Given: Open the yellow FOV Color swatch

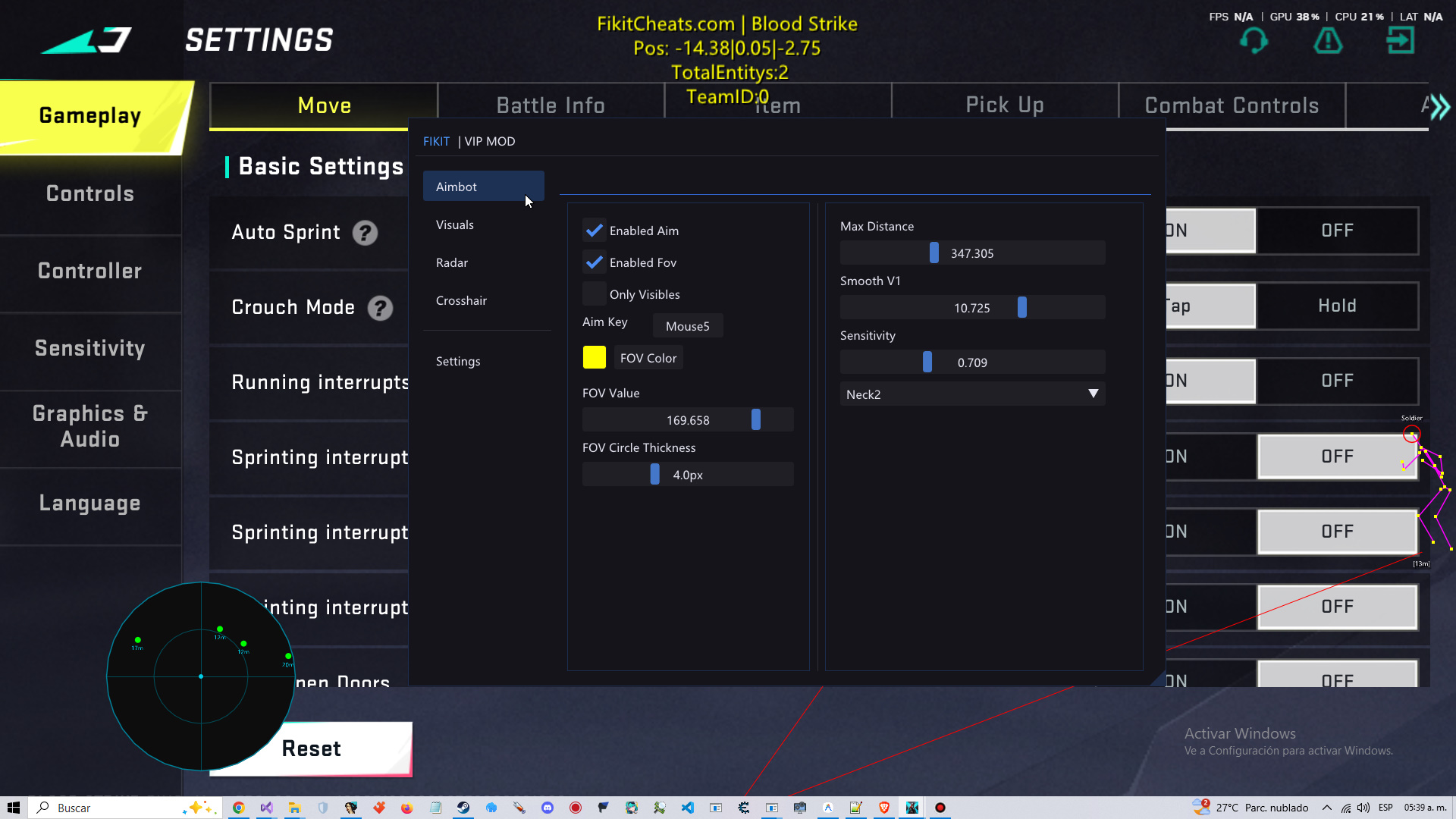Looking at the screenshot, I should click(595, 357).
